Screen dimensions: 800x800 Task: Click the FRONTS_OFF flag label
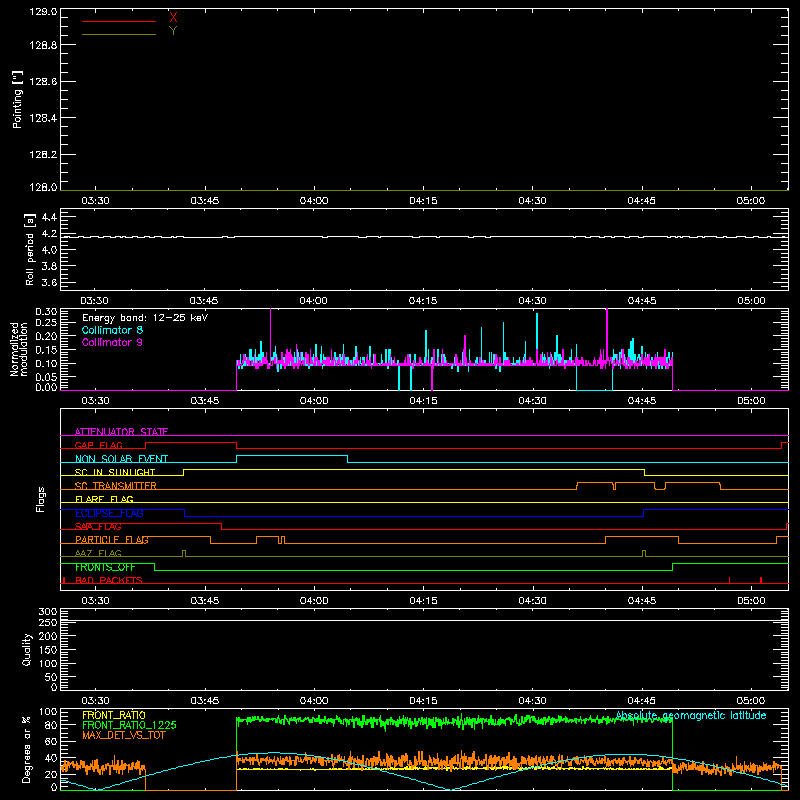[x=105, y=567]
